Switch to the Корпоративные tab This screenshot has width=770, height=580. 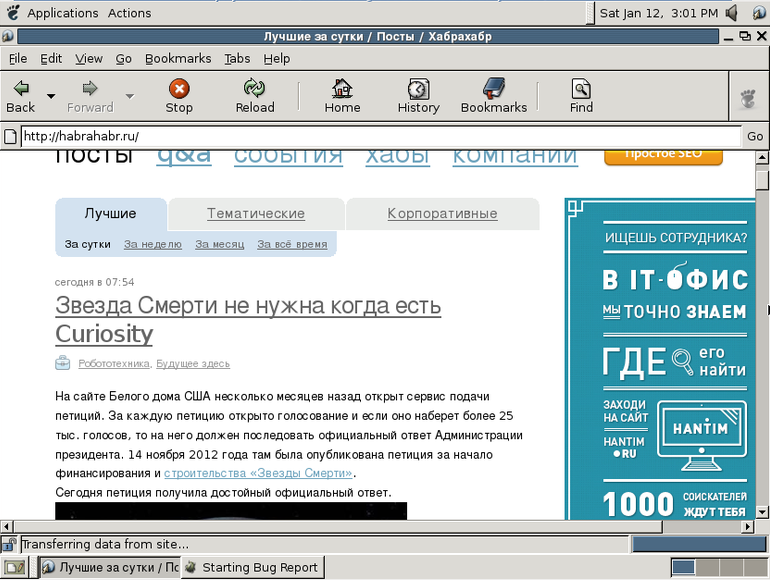pyautogui.click(x=442, y=214)
